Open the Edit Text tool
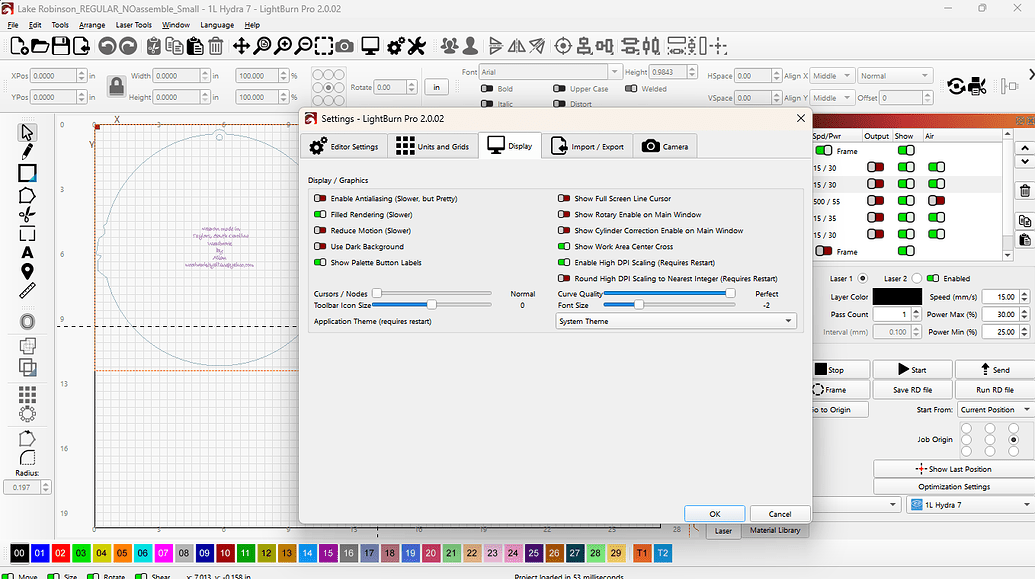The width and height of the screenshot is (1035, 579). pyautogui.click(x=27, y=253)
